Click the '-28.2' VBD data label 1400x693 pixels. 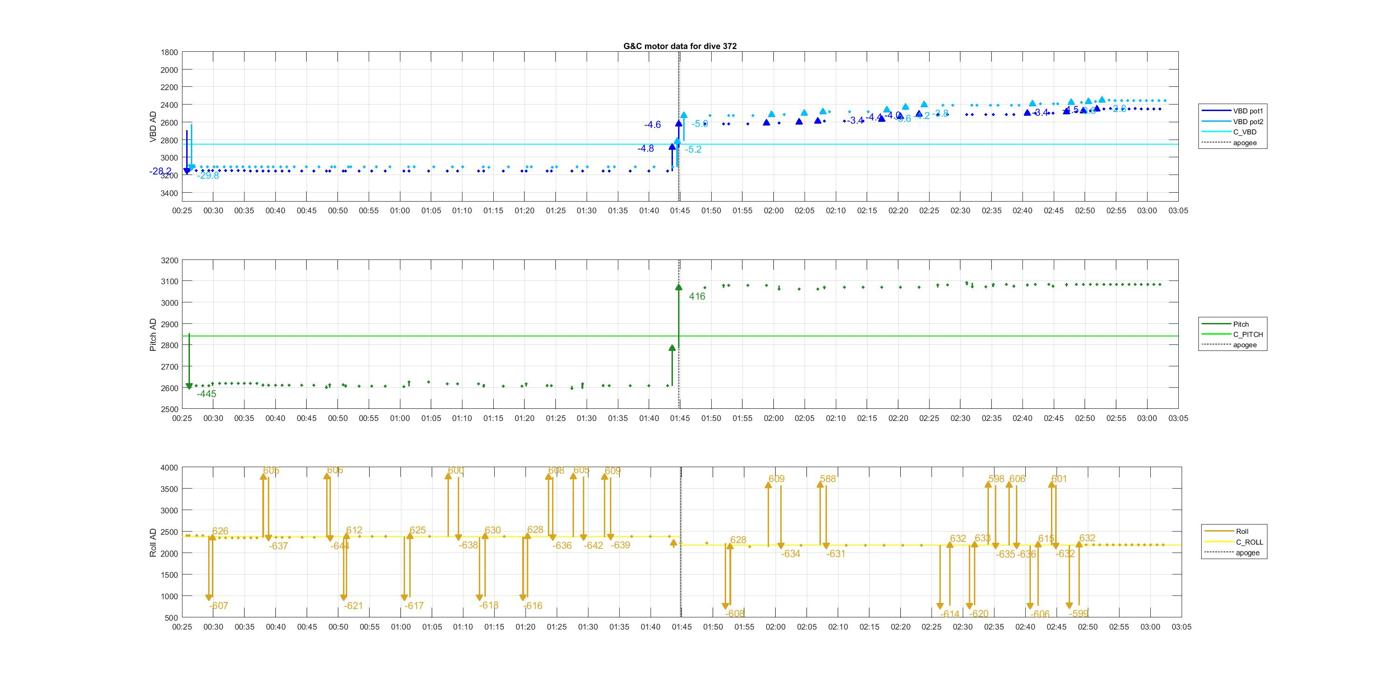click(x=161, y=171)
